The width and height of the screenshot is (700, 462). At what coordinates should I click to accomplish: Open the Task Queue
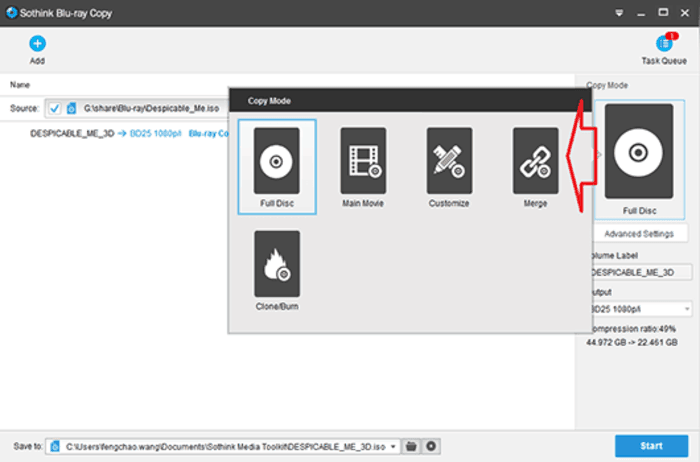664,49
